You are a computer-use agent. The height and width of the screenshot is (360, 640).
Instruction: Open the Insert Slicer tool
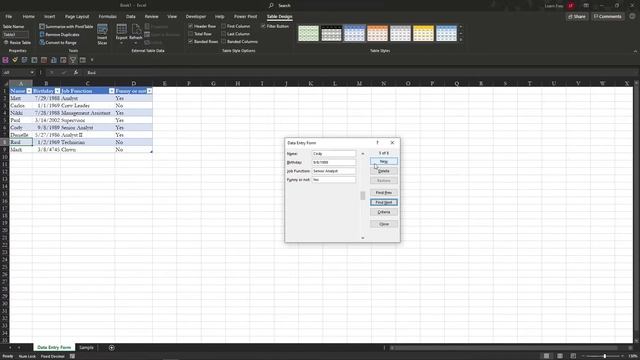102,34
